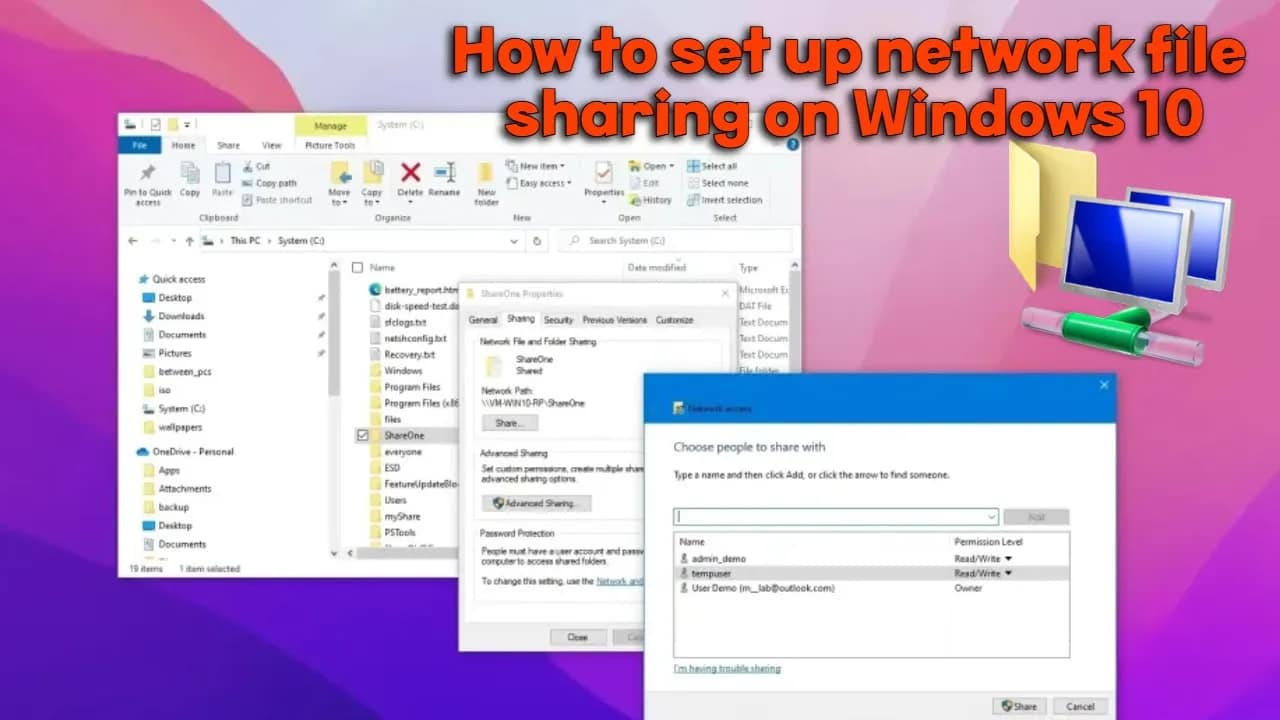Click the Advanced Sharing button

536,503
